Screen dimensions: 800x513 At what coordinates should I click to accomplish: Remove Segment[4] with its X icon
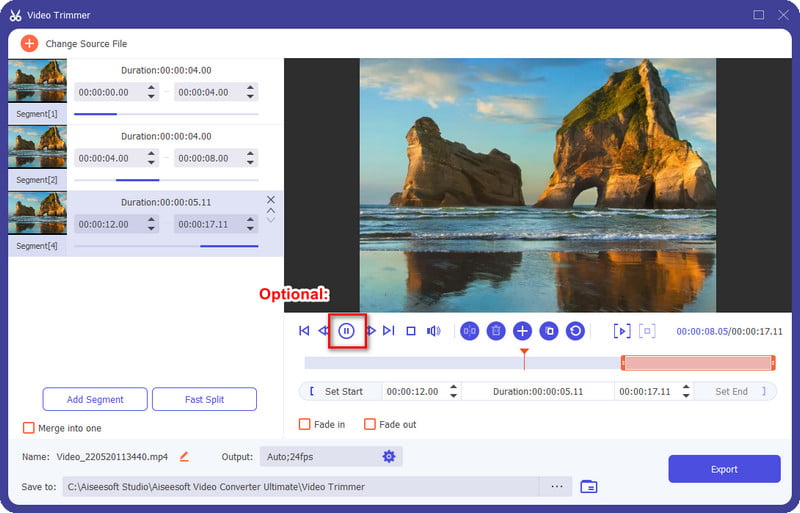pos(271,200)
